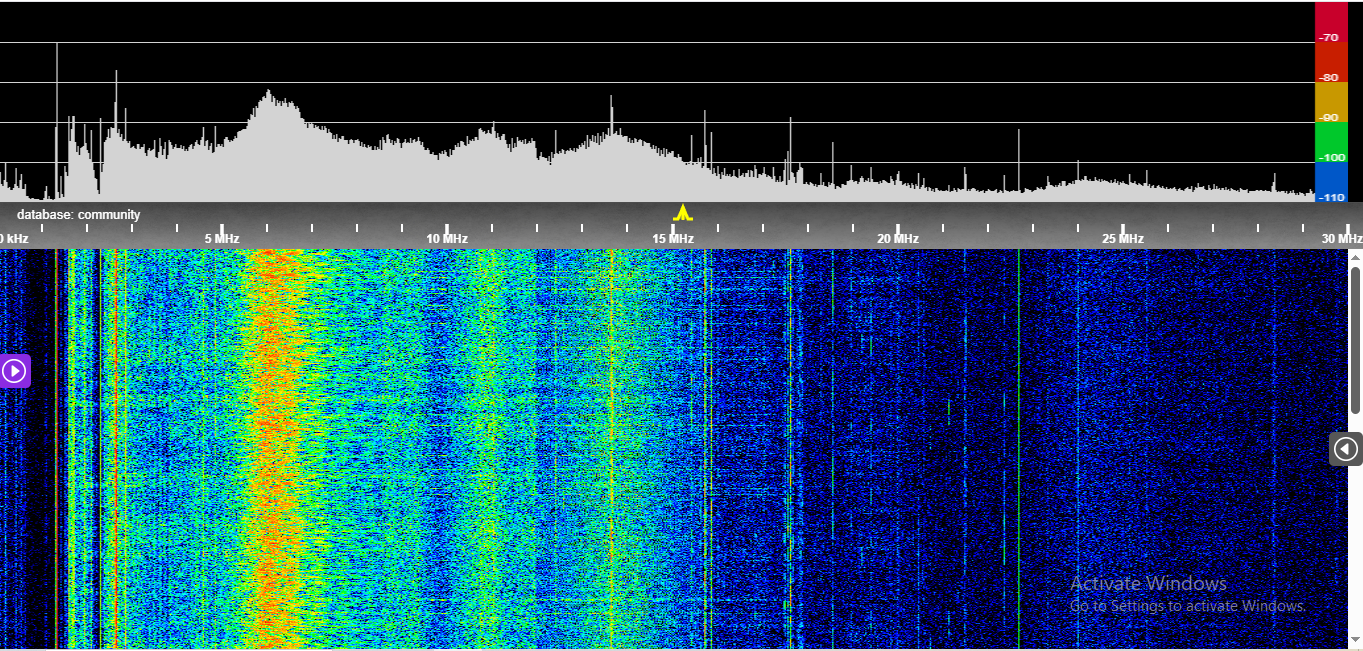Click the "database: community" label
This screenshot has width=1363, height=651.
[78, 215]
